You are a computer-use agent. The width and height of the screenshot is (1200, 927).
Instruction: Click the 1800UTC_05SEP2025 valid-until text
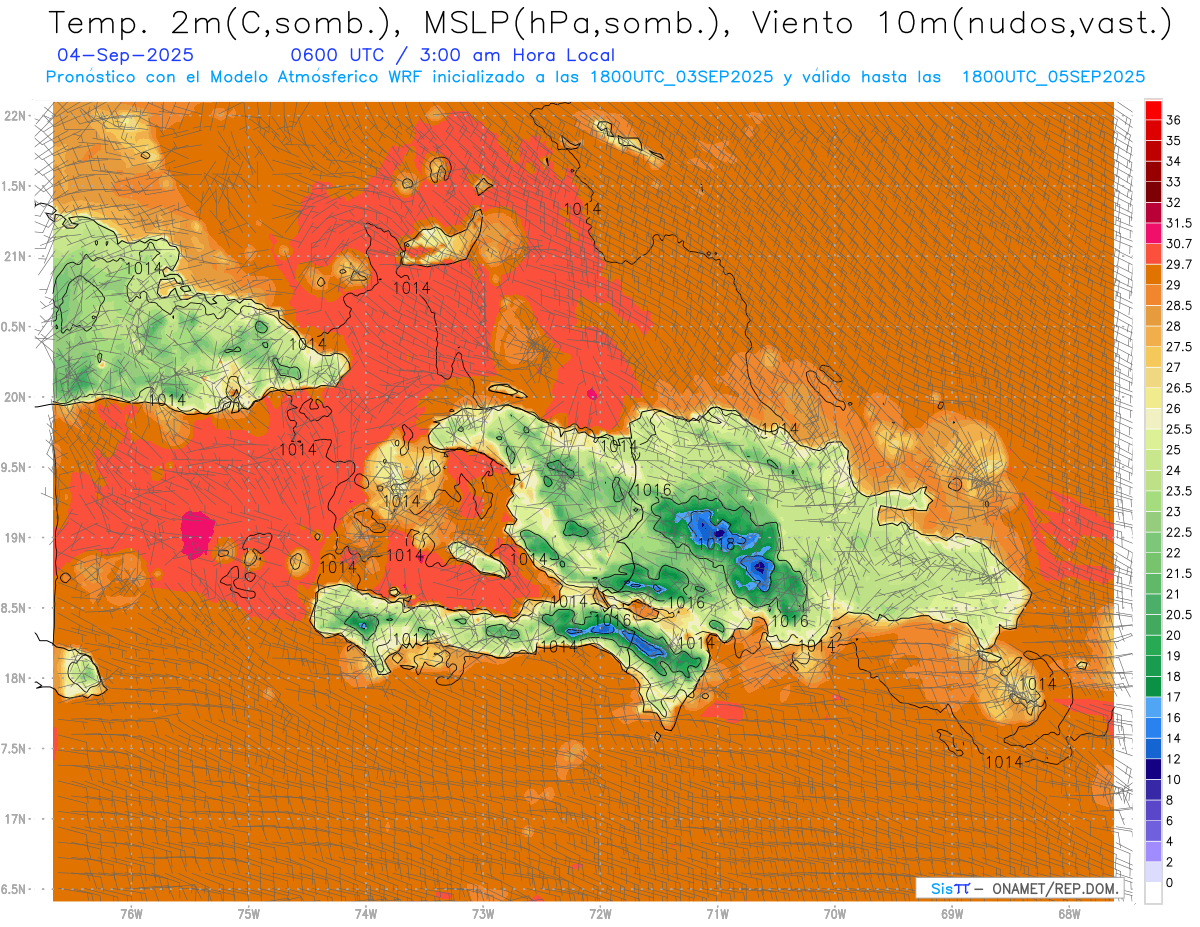click(x=1053, y=77)
